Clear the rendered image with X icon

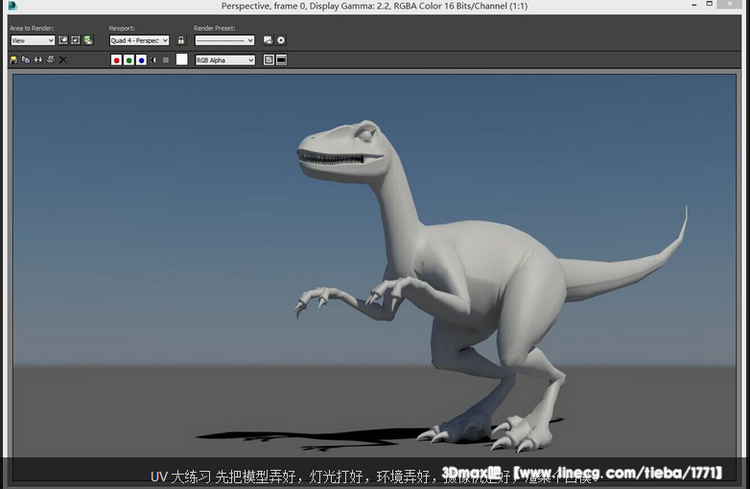[63, 60]
